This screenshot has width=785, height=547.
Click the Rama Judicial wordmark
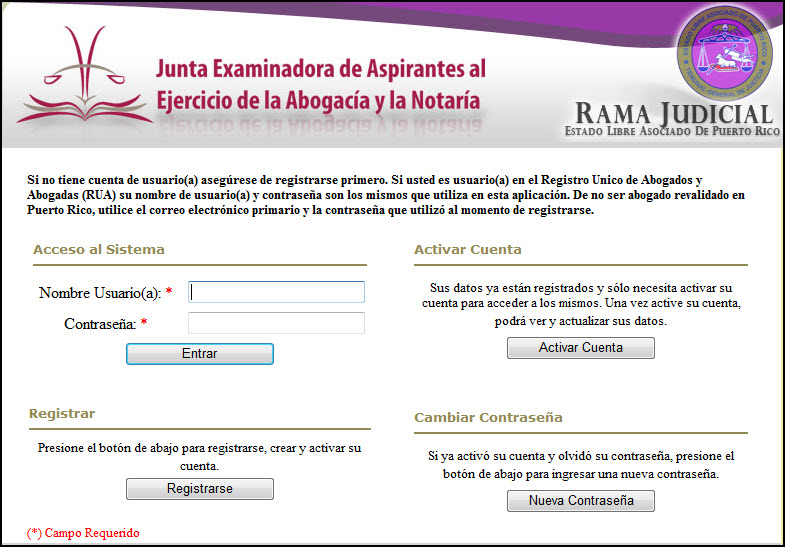point(675,114)
